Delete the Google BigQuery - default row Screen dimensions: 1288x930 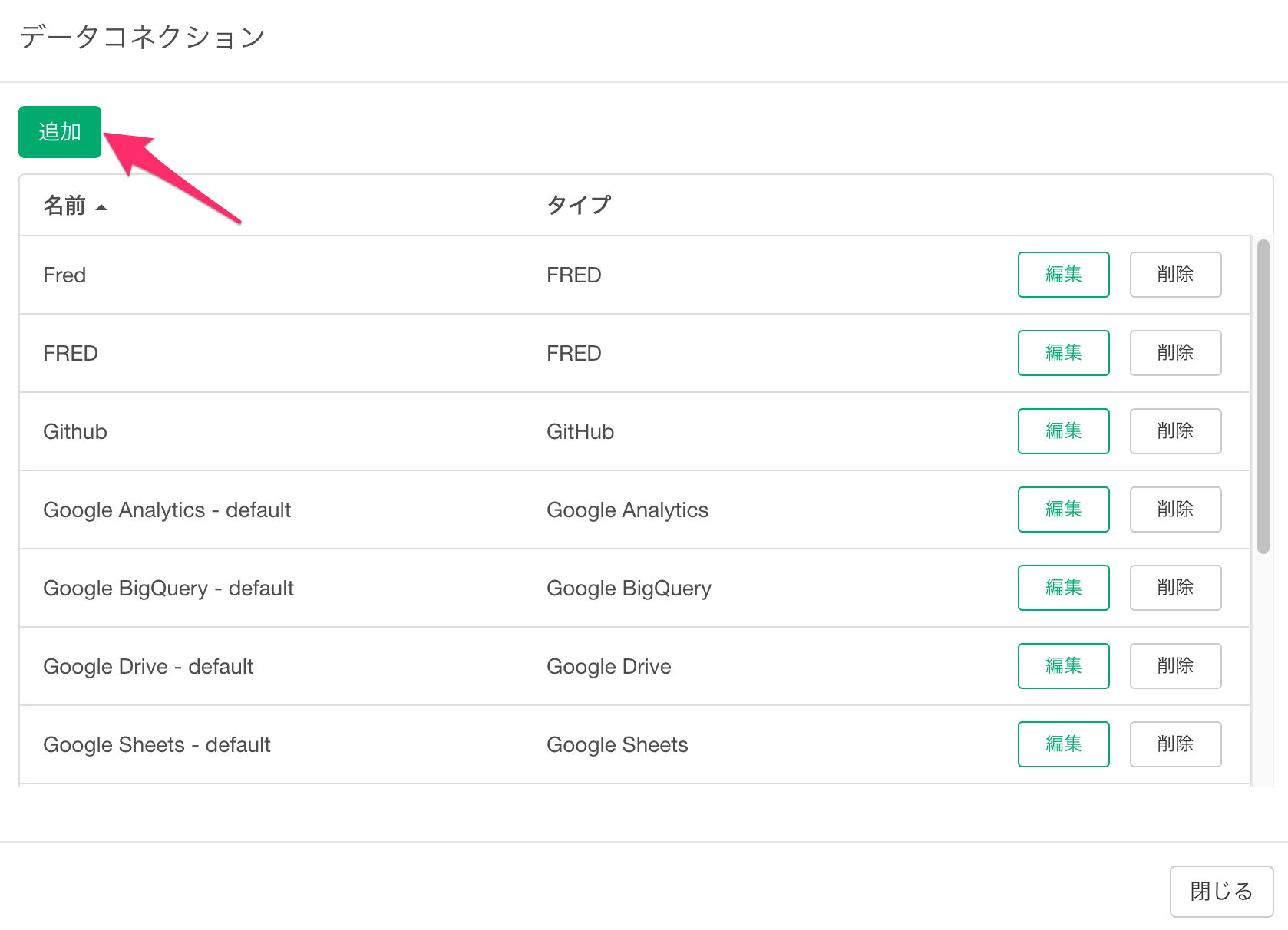coord(1175,588)
